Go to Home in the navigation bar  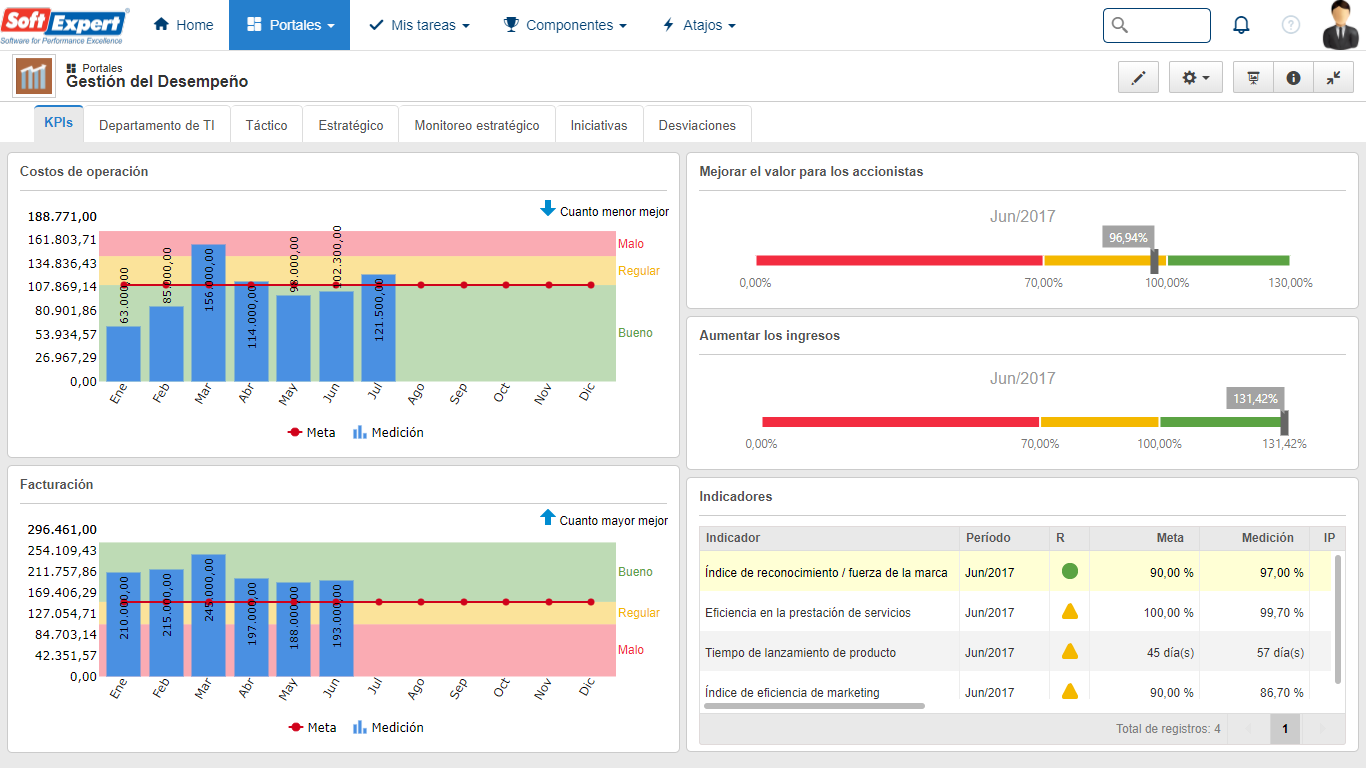(x=183, y=25)
